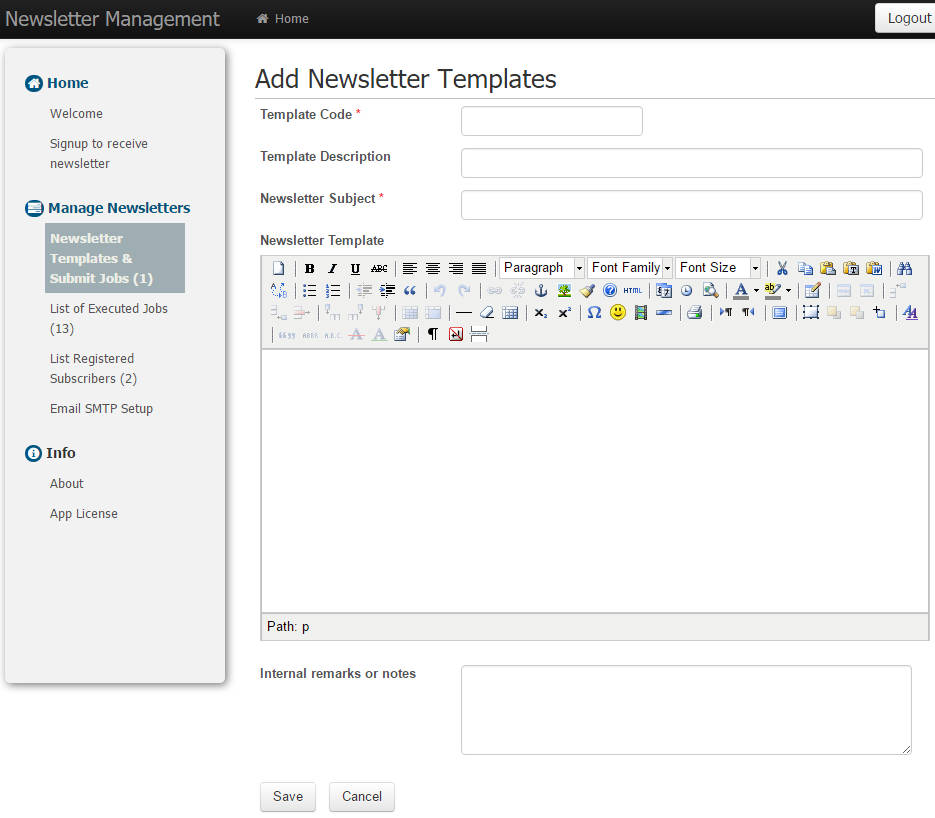Open text color picker arrow

[x=756, y=290]
